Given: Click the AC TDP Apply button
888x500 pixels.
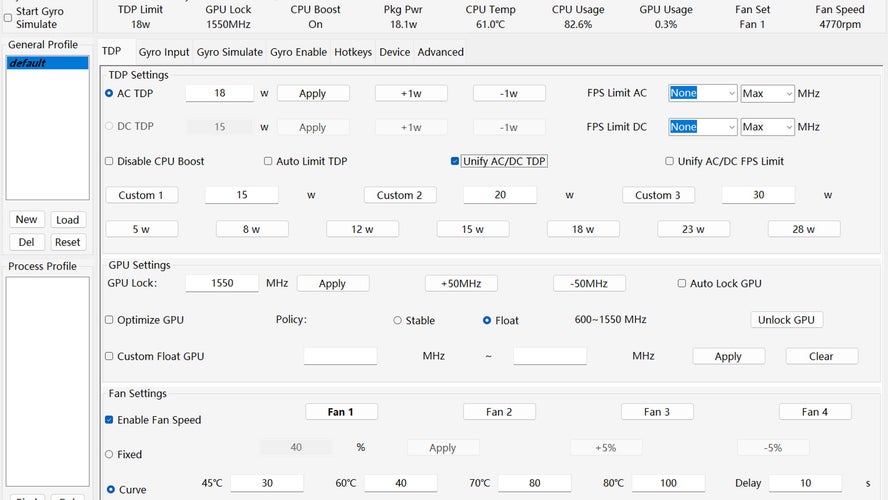Looking at the screenshot, I should point(313,93).
